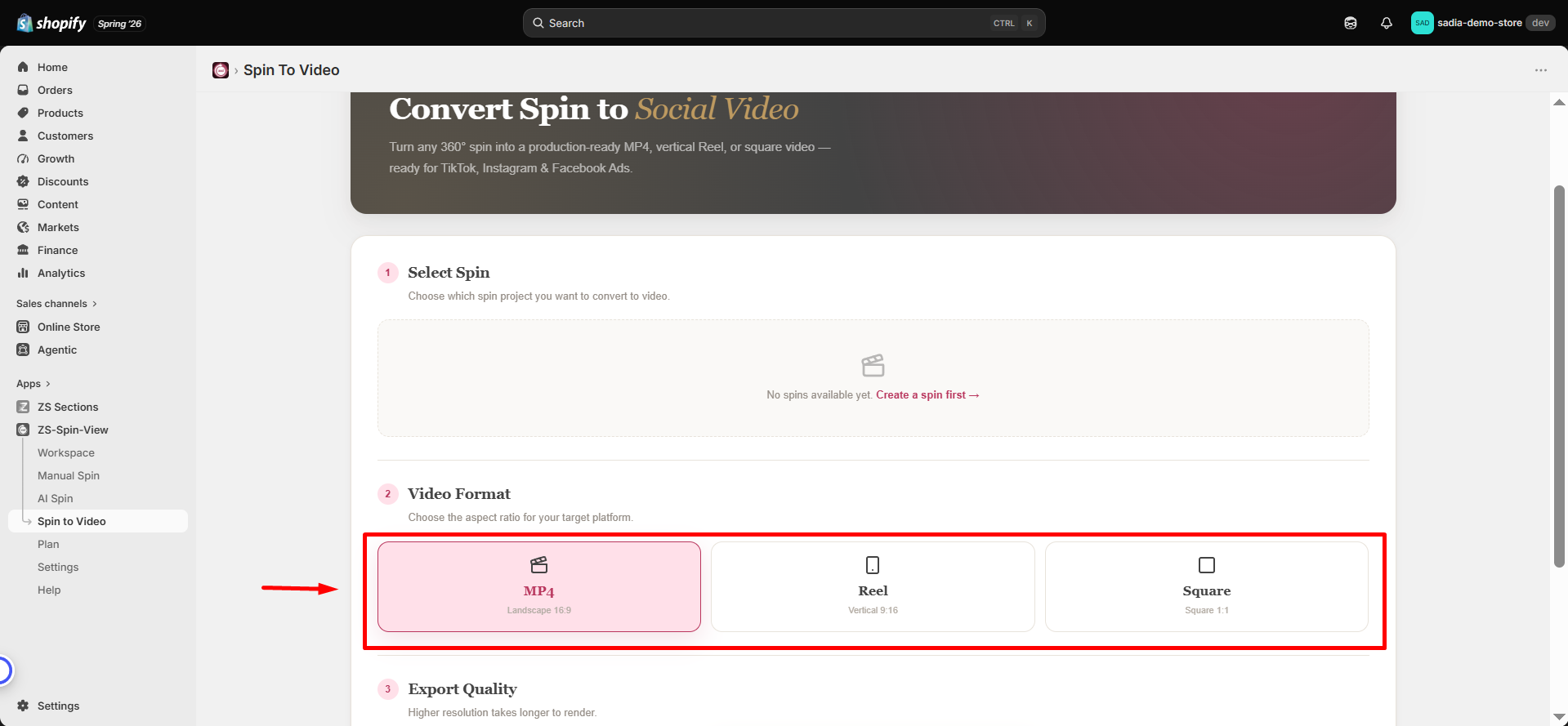Open Discounts section
This screenshot has width=1568, height=726.
click(98, 181)
